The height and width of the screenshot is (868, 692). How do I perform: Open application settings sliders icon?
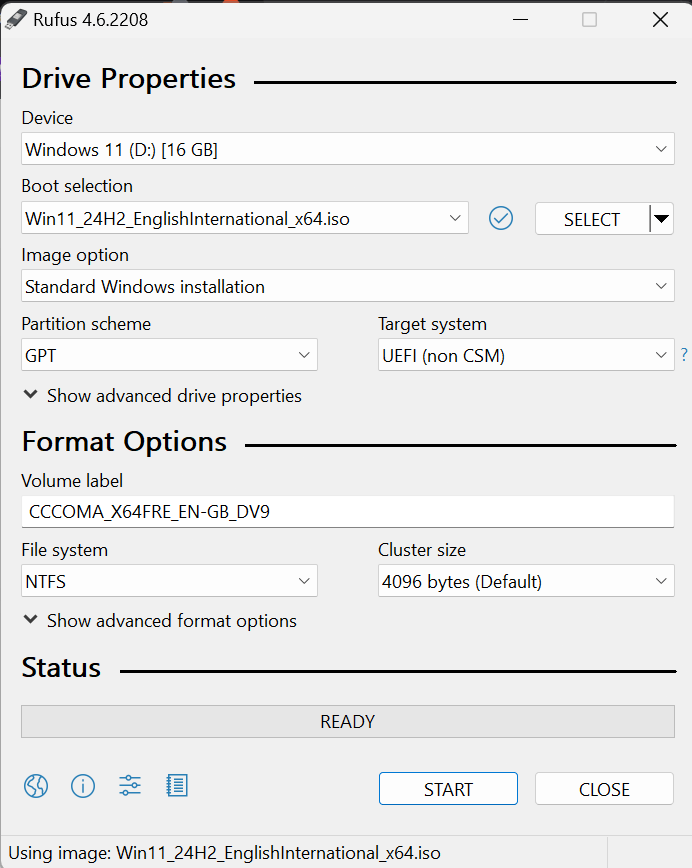[130, 786]
